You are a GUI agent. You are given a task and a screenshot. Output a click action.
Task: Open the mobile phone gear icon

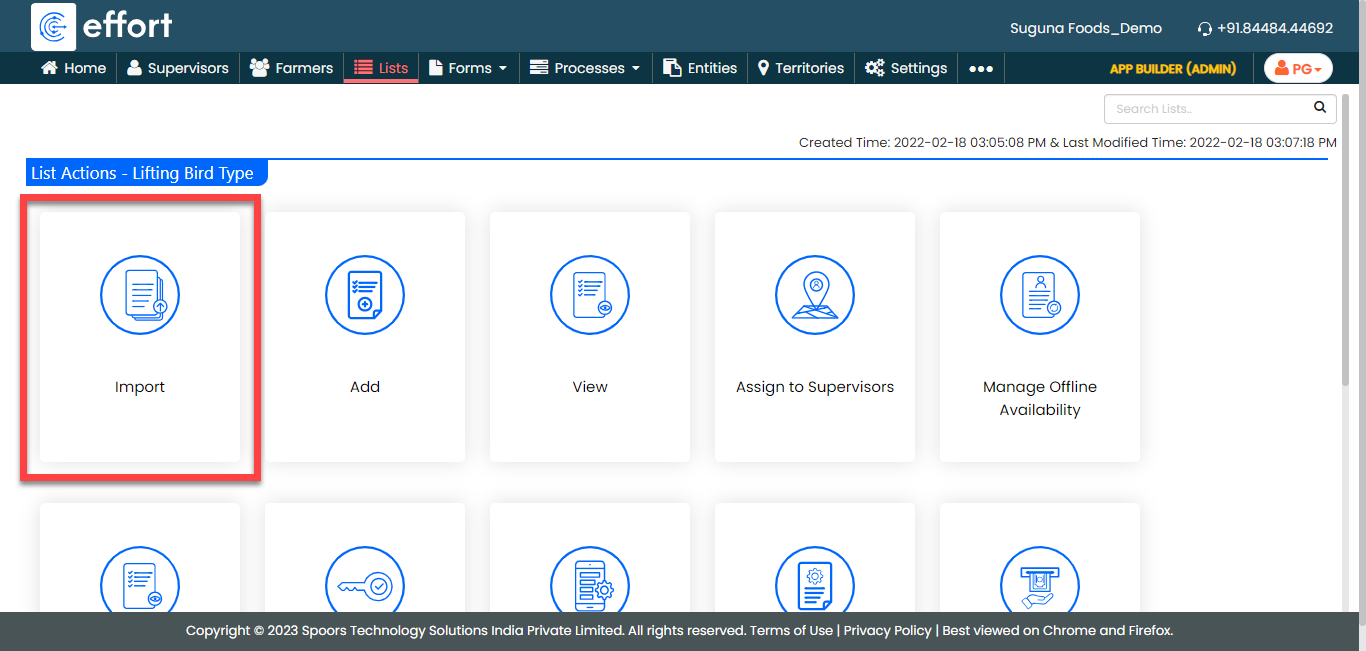590,585
